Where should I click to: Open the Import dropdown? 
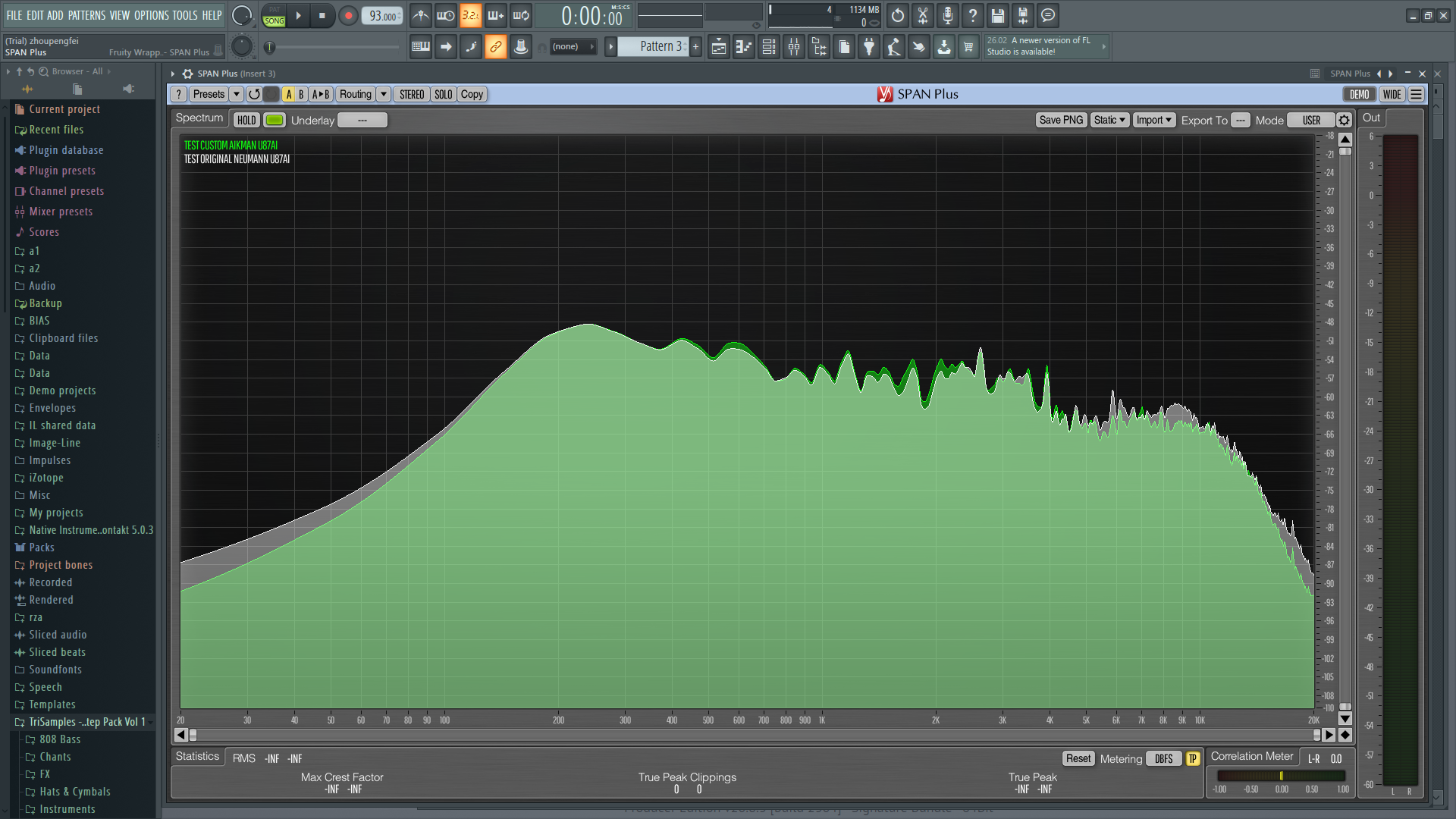click(x=1154, y=120)
